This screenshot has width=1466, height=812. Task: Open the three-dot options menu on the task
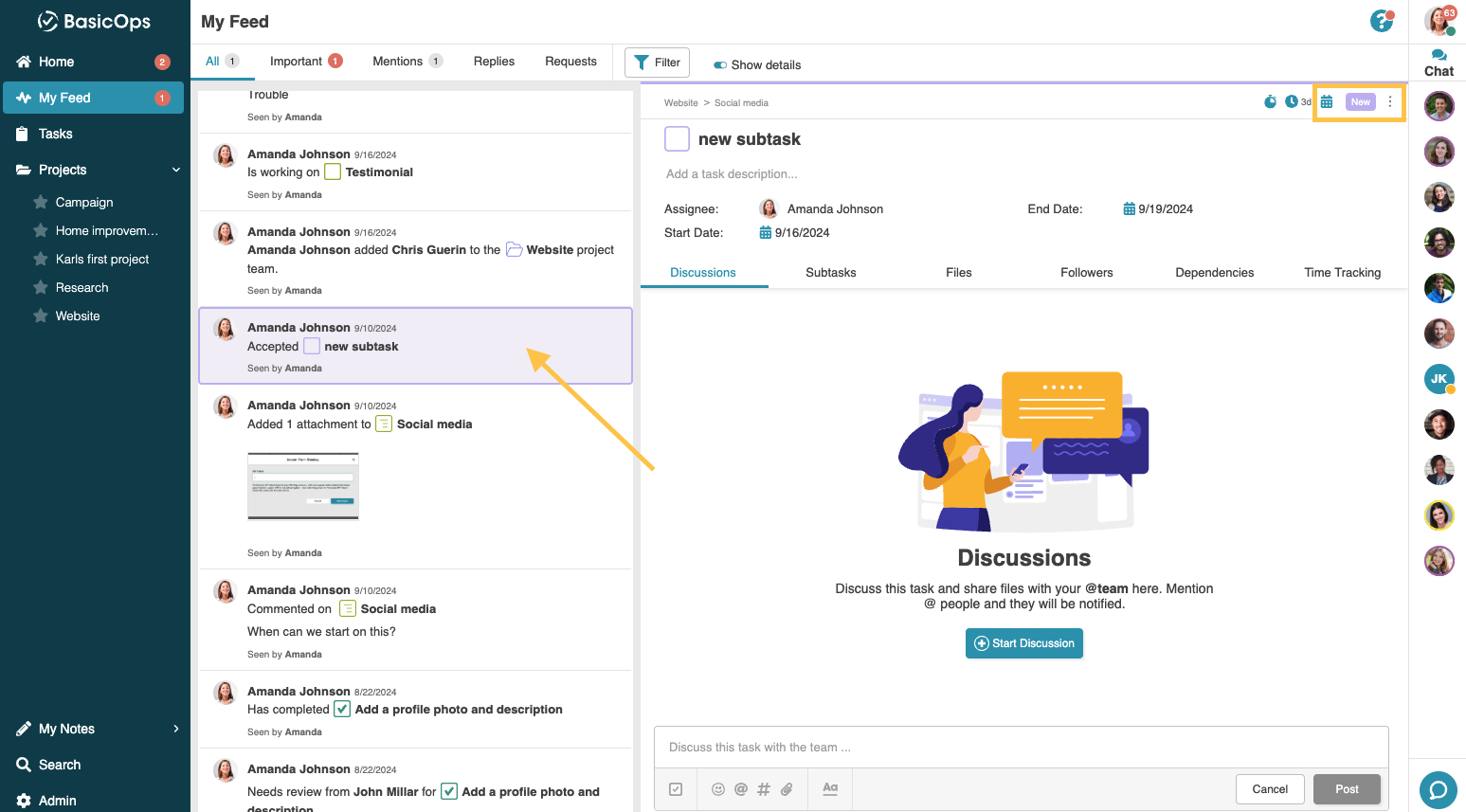[x=1389, y=101]
